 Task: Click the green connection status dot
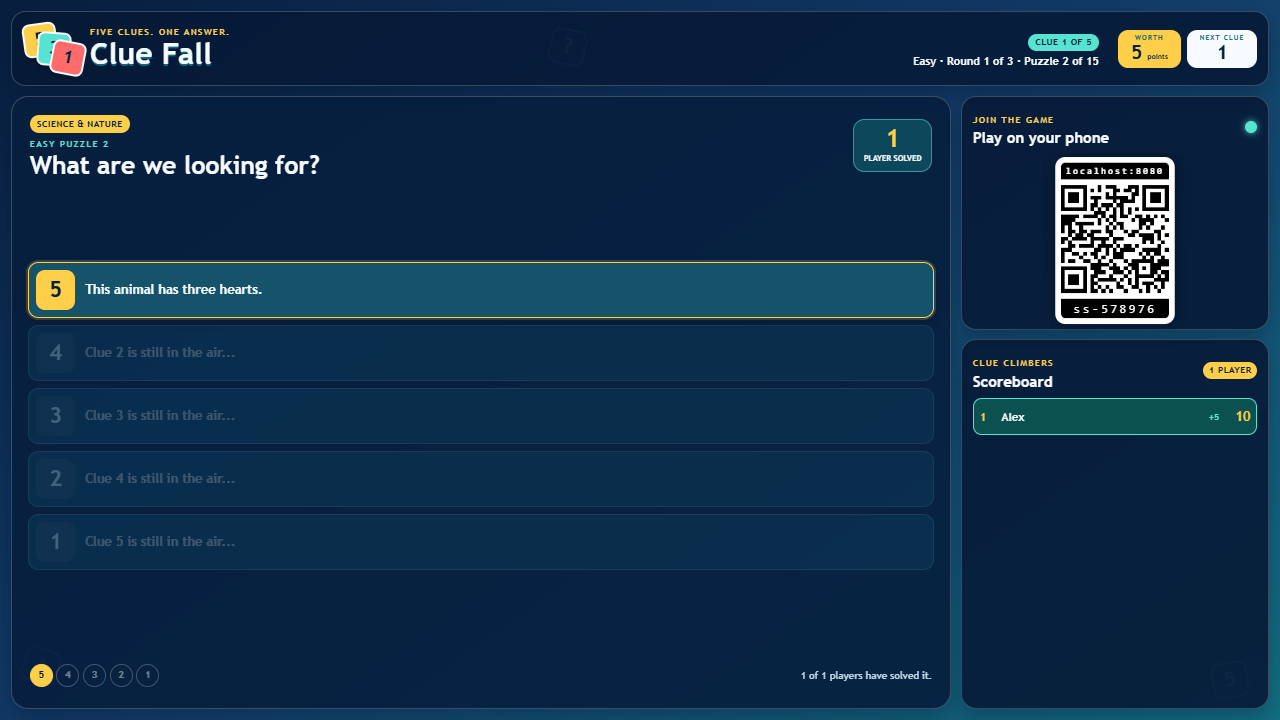tap(1250, 127)
